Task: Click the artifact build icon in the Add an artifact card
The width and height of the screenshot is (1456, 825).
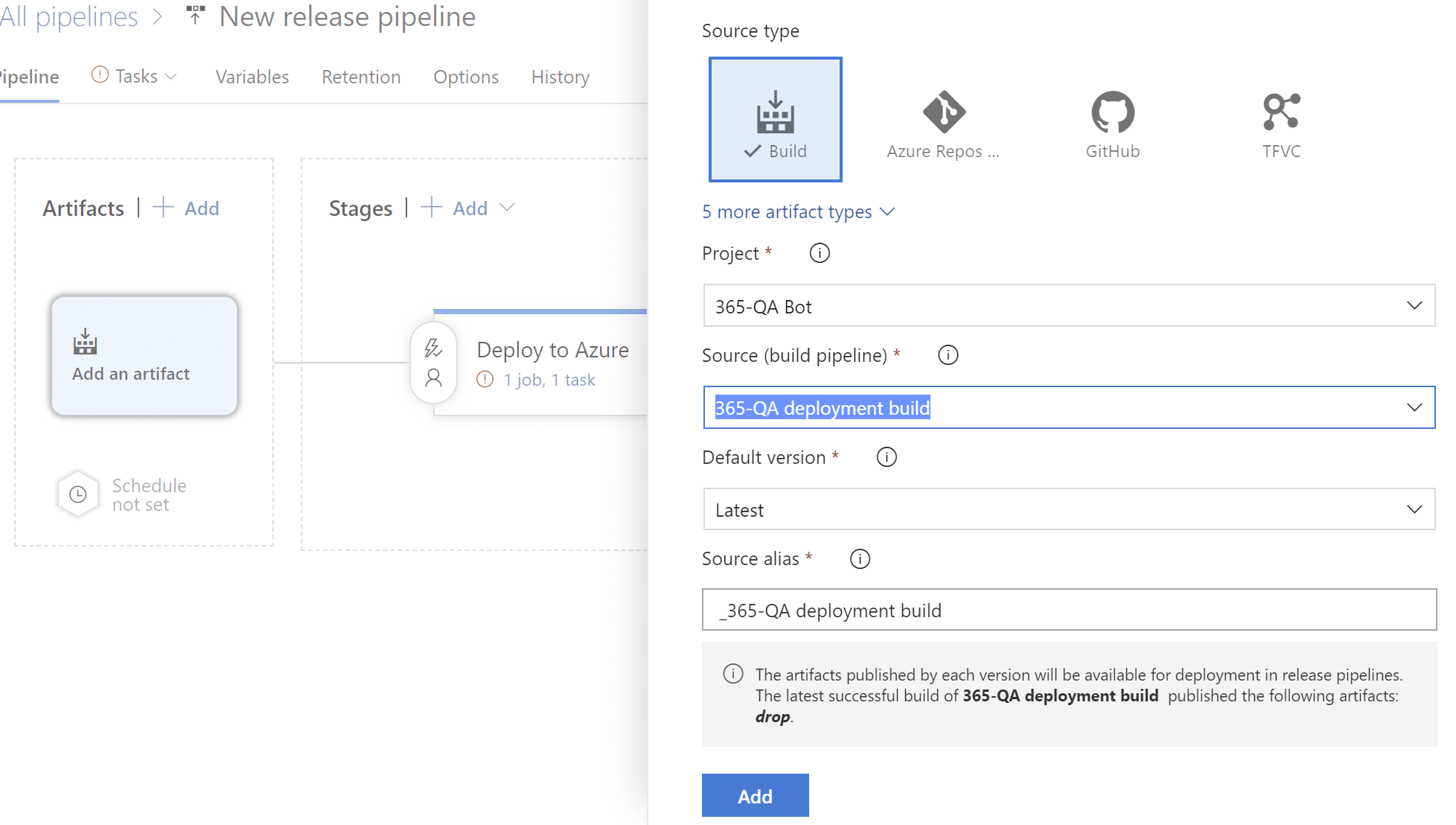Action: pyautogui.click(x=86, y=342)
